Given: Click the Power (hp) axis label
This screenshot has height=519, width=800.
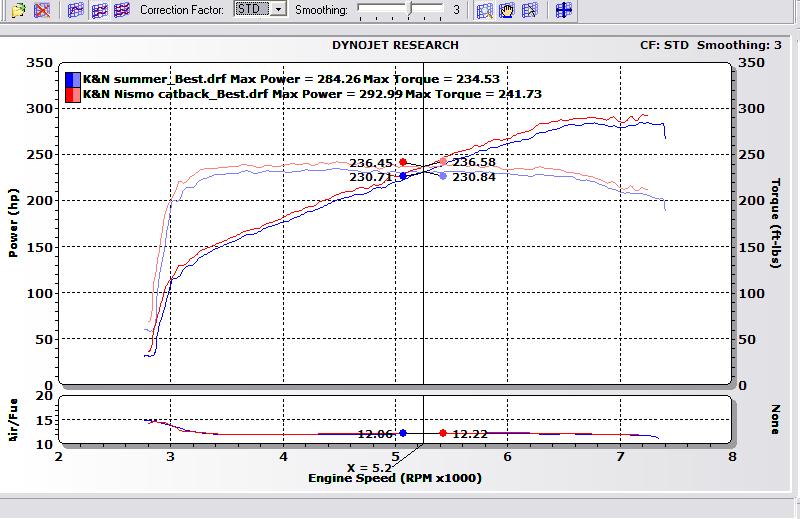Looking at the screenshot, I should (13, 223).
